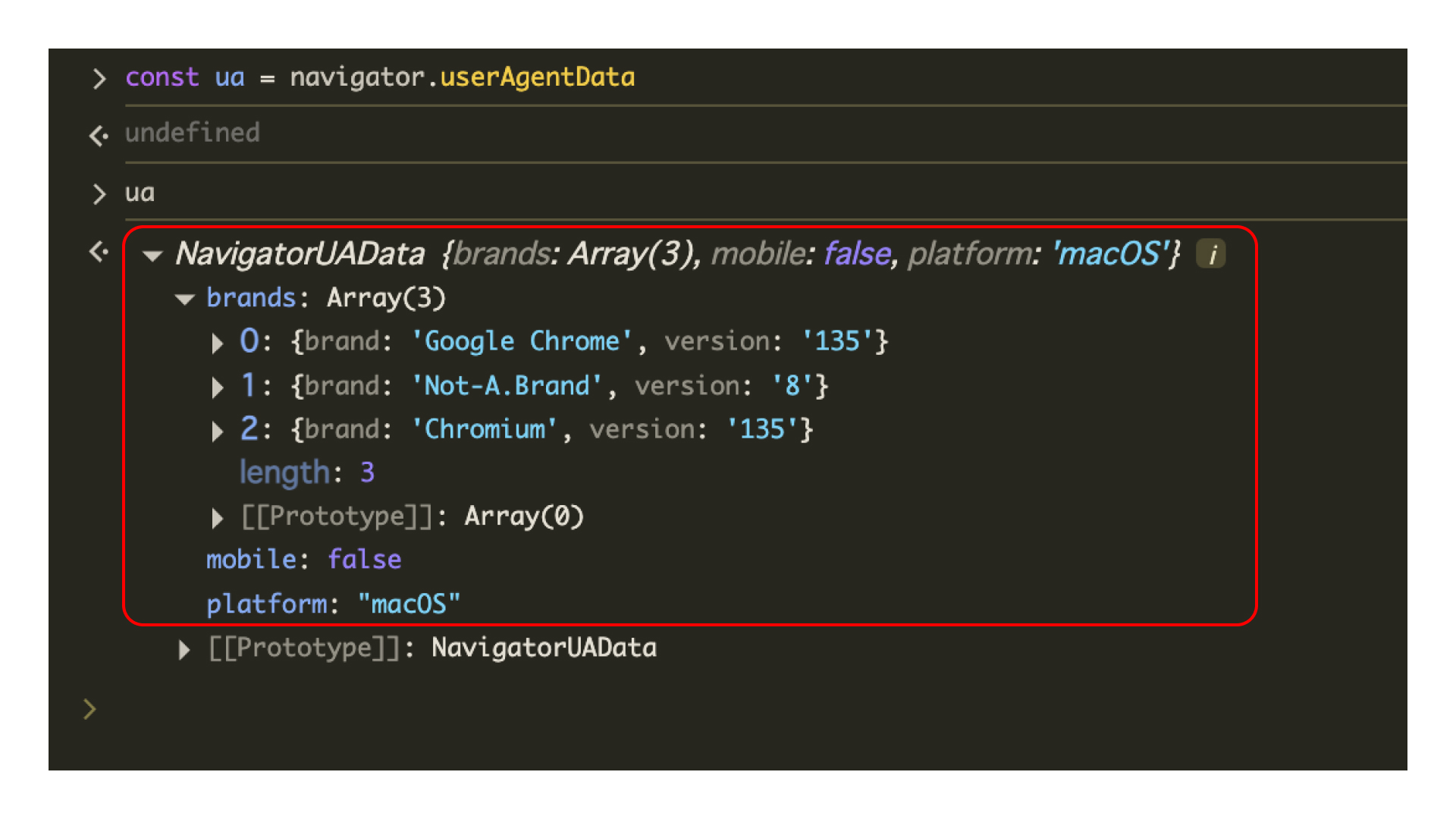This screenshot has width=1456, height=819.
Task: Click the 'Not-A.Brand' string value
Action: tap(507, 386)
